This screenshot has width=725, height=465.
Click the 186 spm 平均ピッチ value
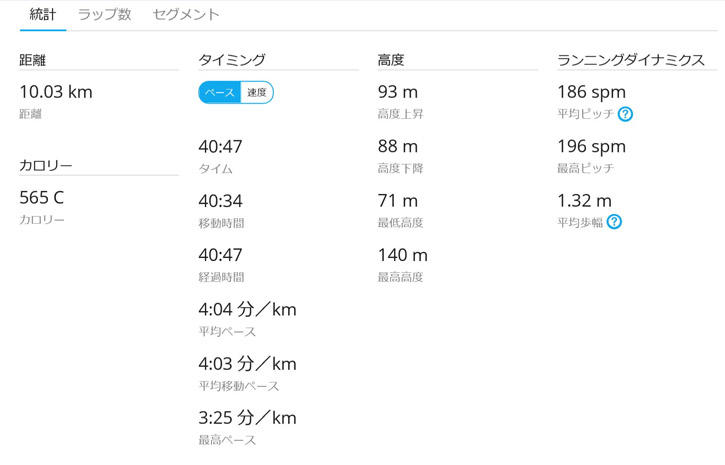click(x=591, y=92)
